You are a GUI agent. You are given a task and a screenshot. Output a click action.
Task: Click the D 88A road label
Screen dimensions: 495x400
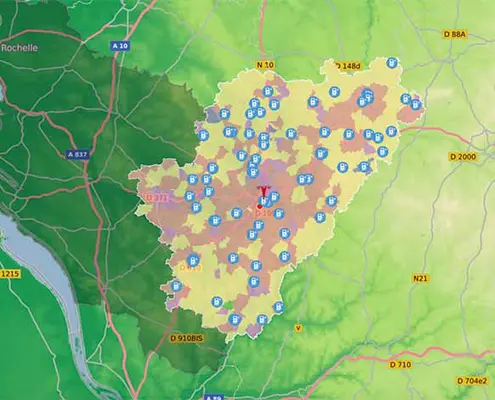point(455,34)
